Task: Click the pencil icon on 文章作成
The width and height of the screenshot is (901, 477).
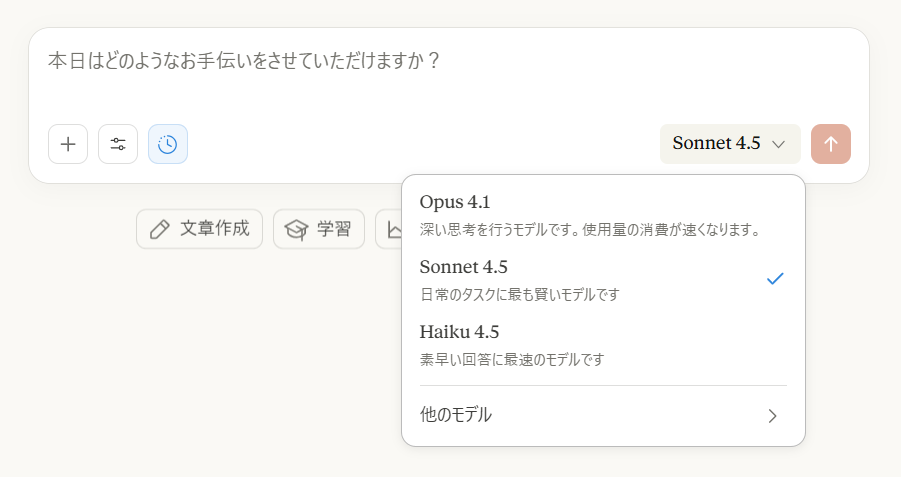Action: coord(160,229)
